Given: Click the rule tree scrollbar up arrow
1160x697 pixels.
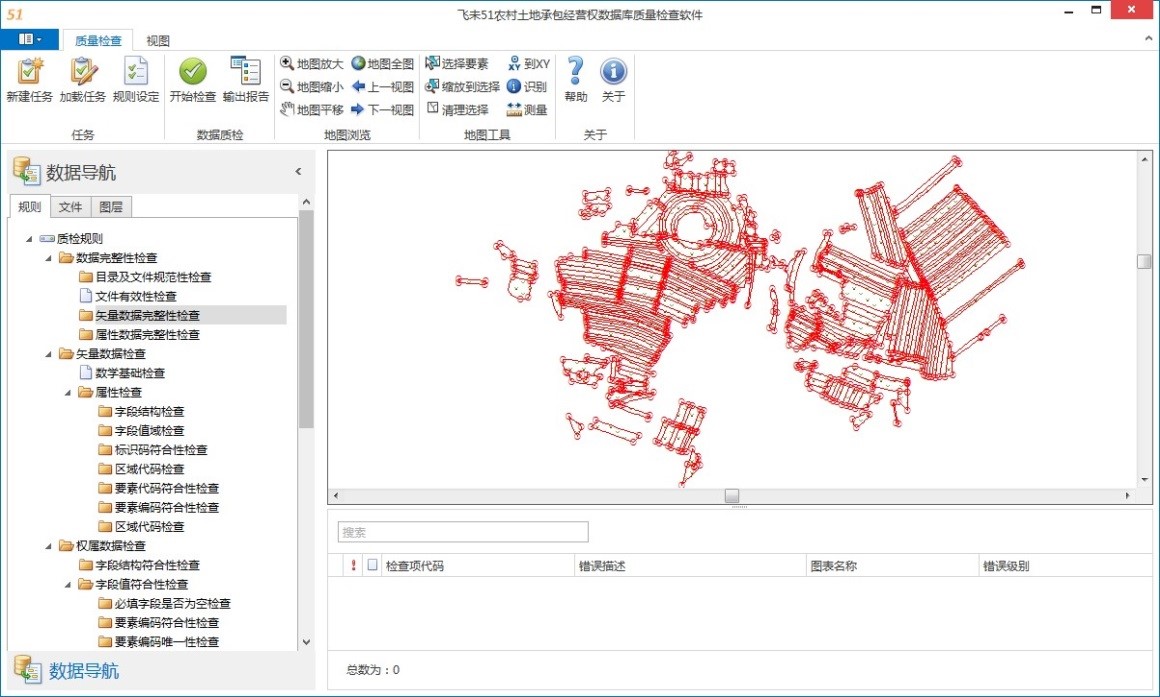Looking at the screenshot, I should pos(306,202).
